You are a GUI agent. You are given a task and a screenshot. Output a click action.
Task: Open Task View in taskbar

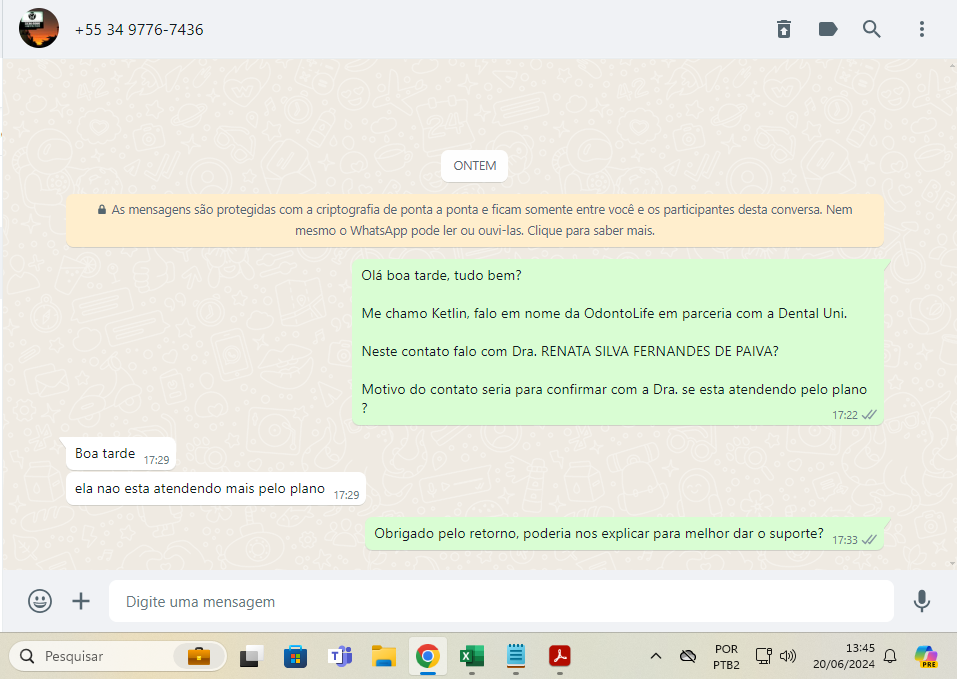[x=251, y=656]
